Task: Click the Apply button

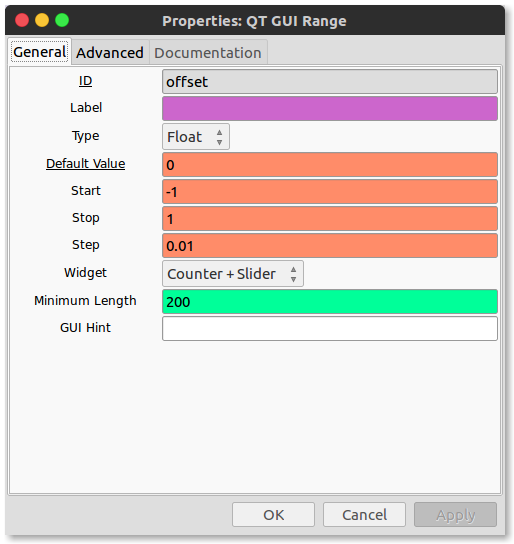Action: point(455,515)
